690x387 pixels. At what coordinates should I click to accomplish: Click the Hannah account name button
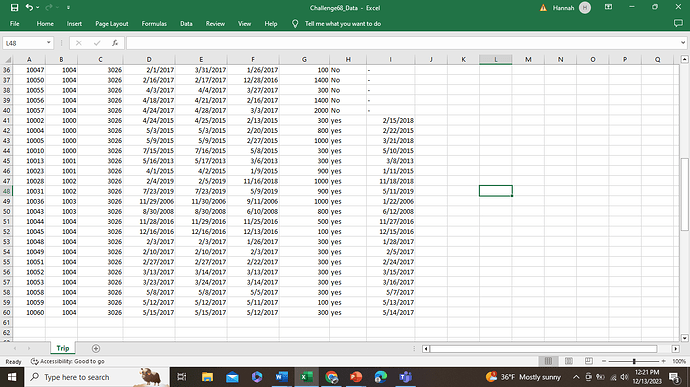click(563, 7)
